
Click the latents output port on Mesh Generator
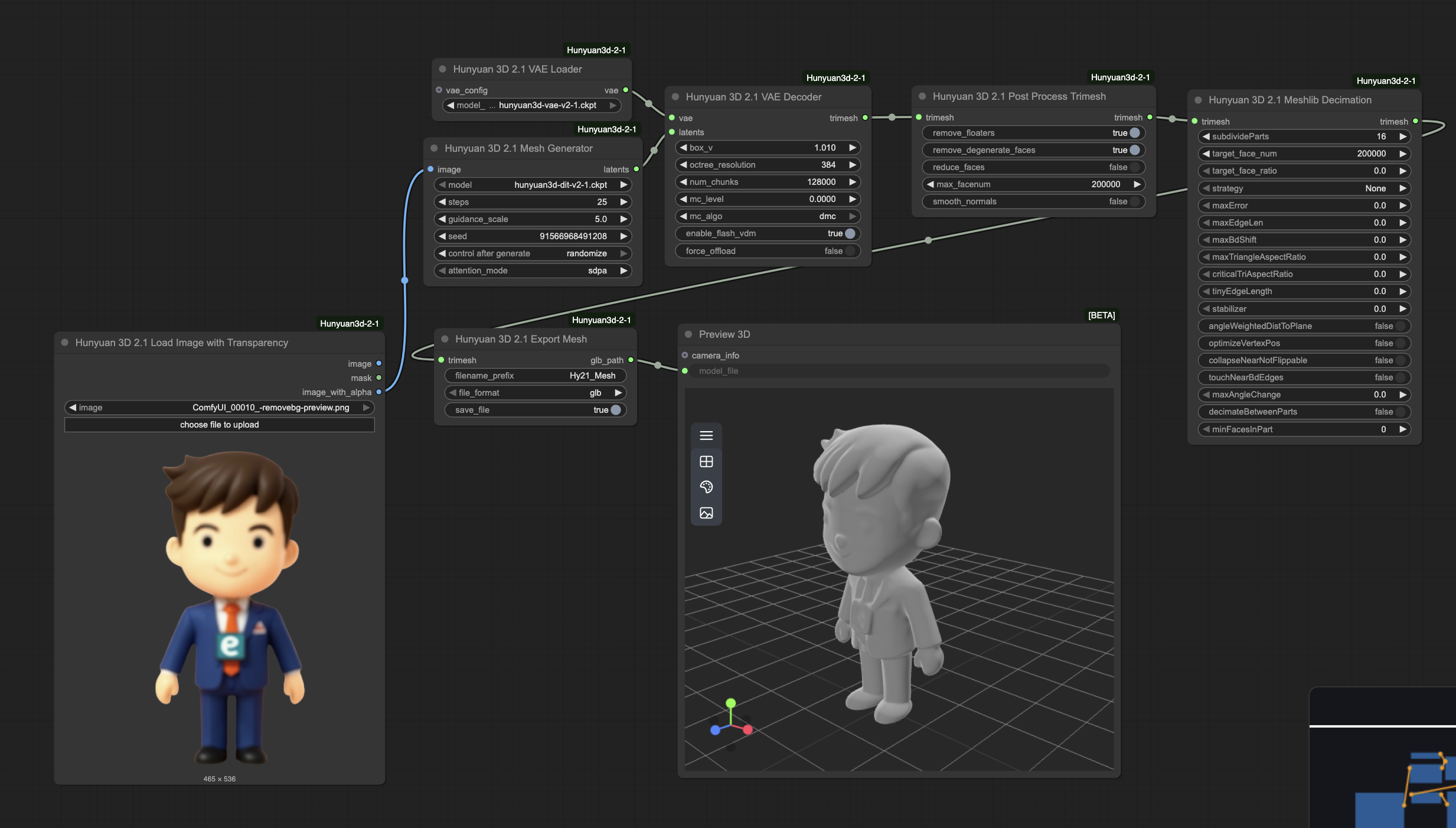636,169
